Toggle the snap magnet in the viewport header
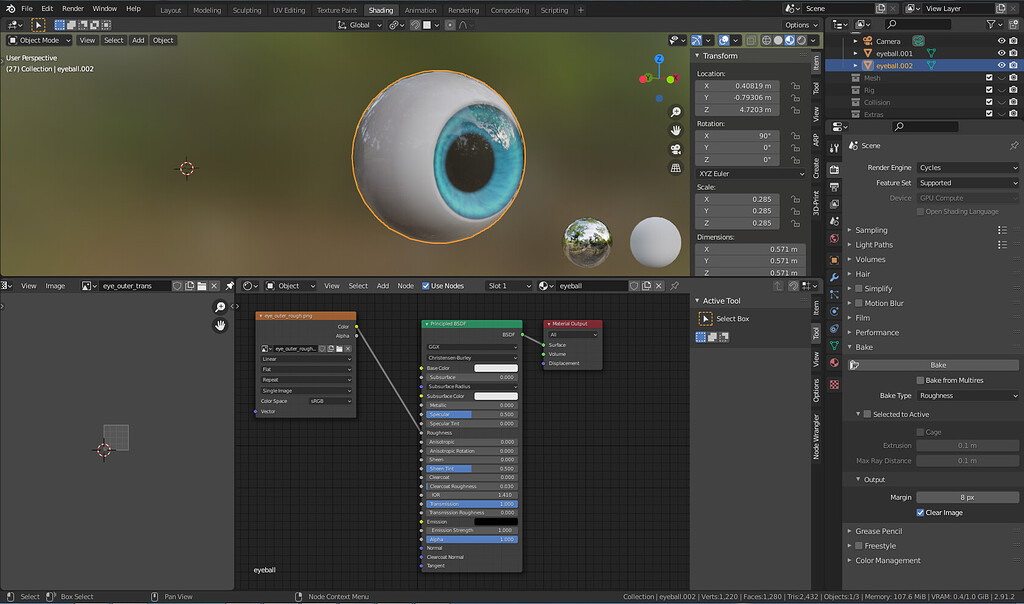 414,27
